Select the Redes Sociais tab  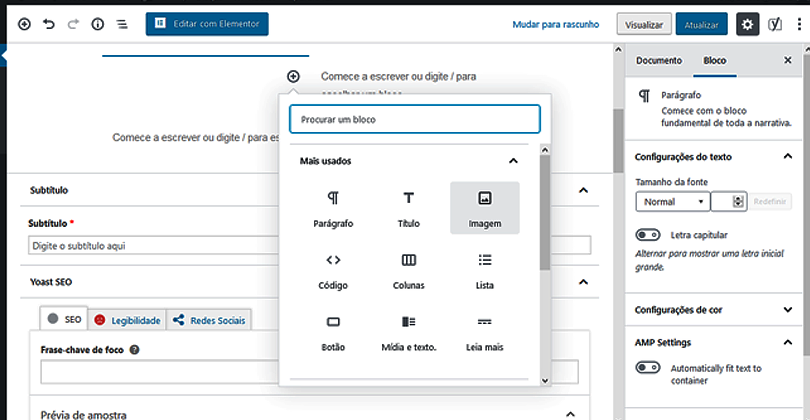(x=209, y=320)
